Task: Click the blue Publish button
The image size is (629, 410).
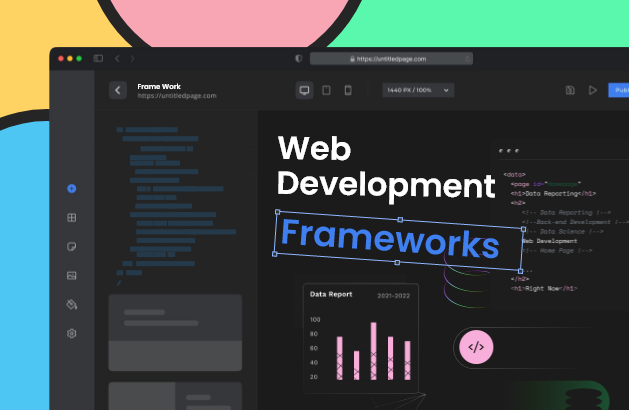Action: (619, 90)
